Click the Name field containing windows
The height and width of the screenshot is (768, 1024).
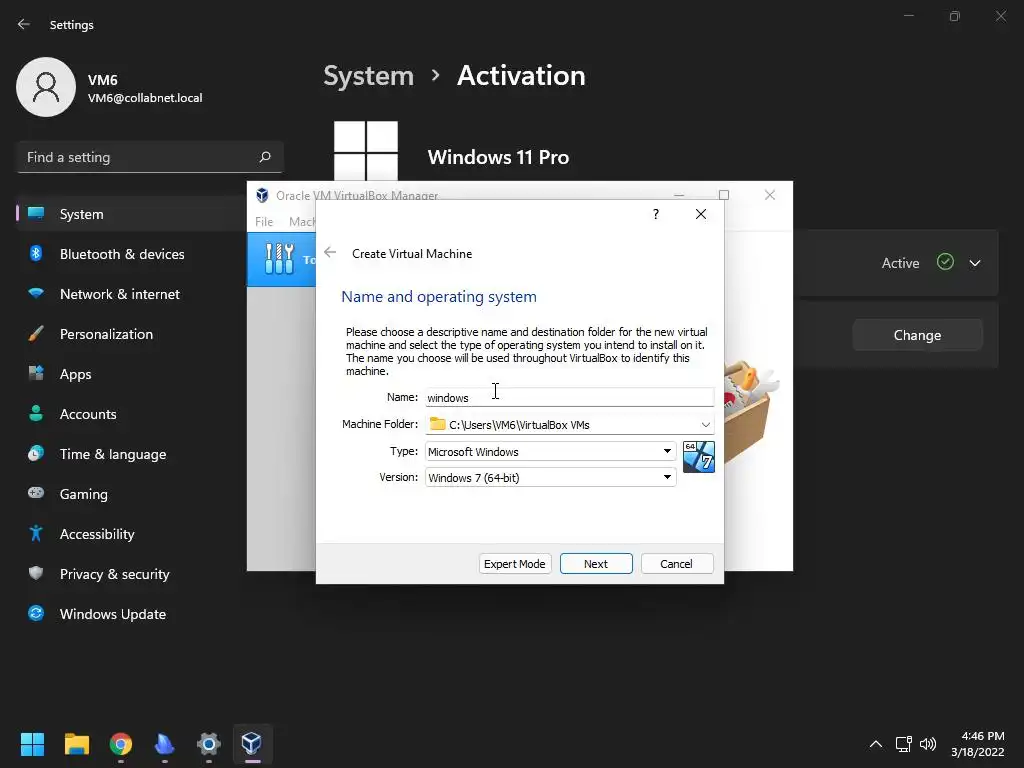(x=569, y=397)
